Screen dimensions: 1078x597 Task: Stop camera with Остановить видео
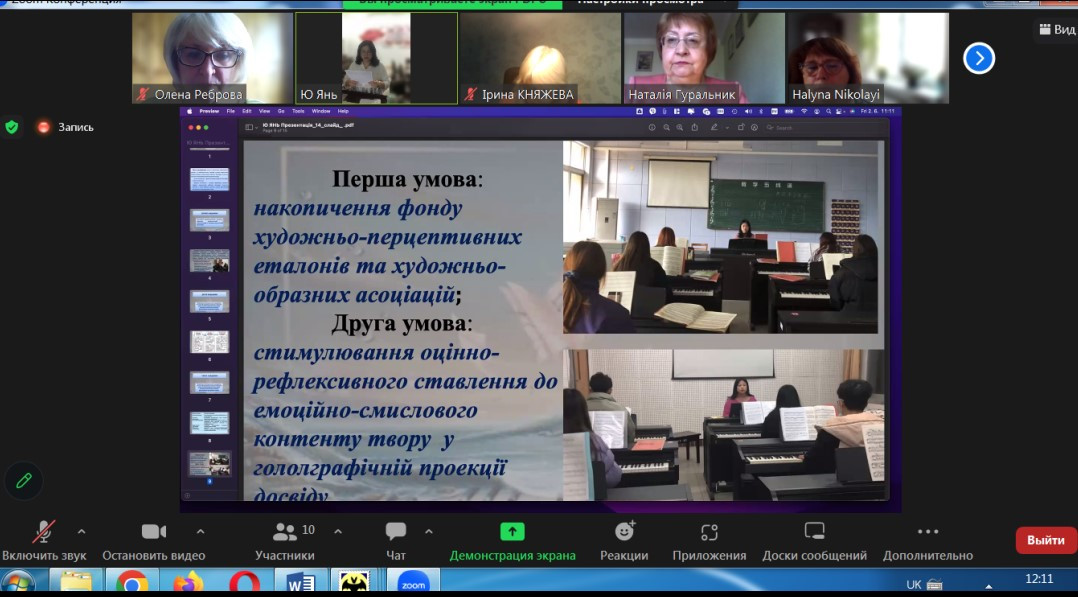[x=154, y=541]
